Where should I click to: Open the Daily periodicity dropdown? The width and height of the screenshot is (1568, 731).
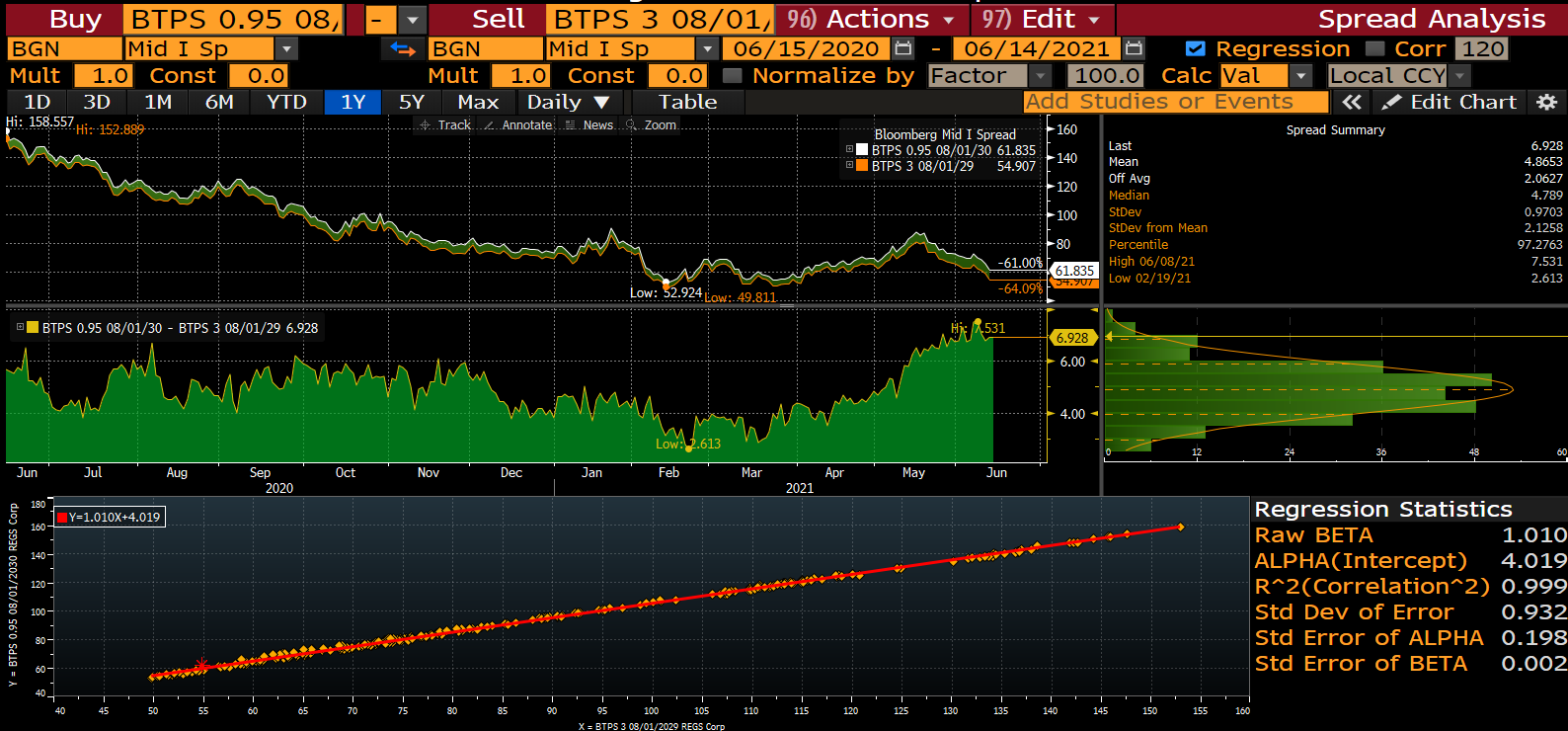tap(568, 102)
